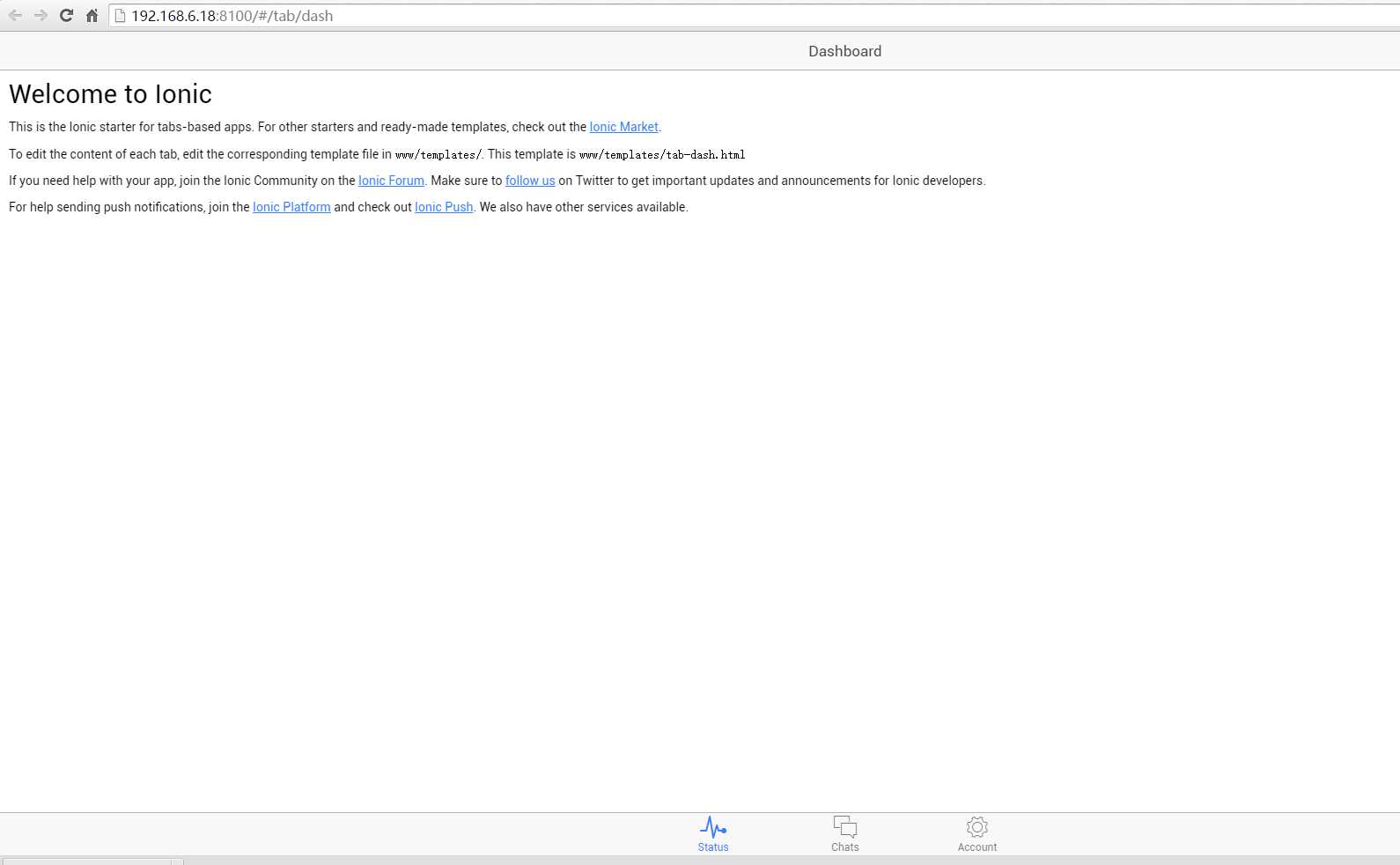This screenshot has height=865, width=1400.
Task: Click the 'Welcome to Ionic' heading
Action: tap(110, 94)
